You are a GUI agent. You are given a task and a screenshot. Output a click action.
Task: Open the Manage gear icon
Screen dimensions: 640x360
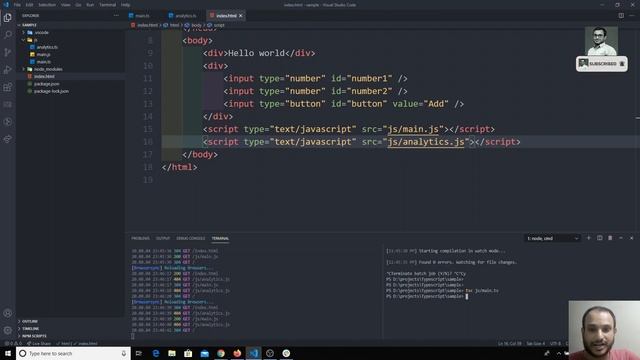7,330
